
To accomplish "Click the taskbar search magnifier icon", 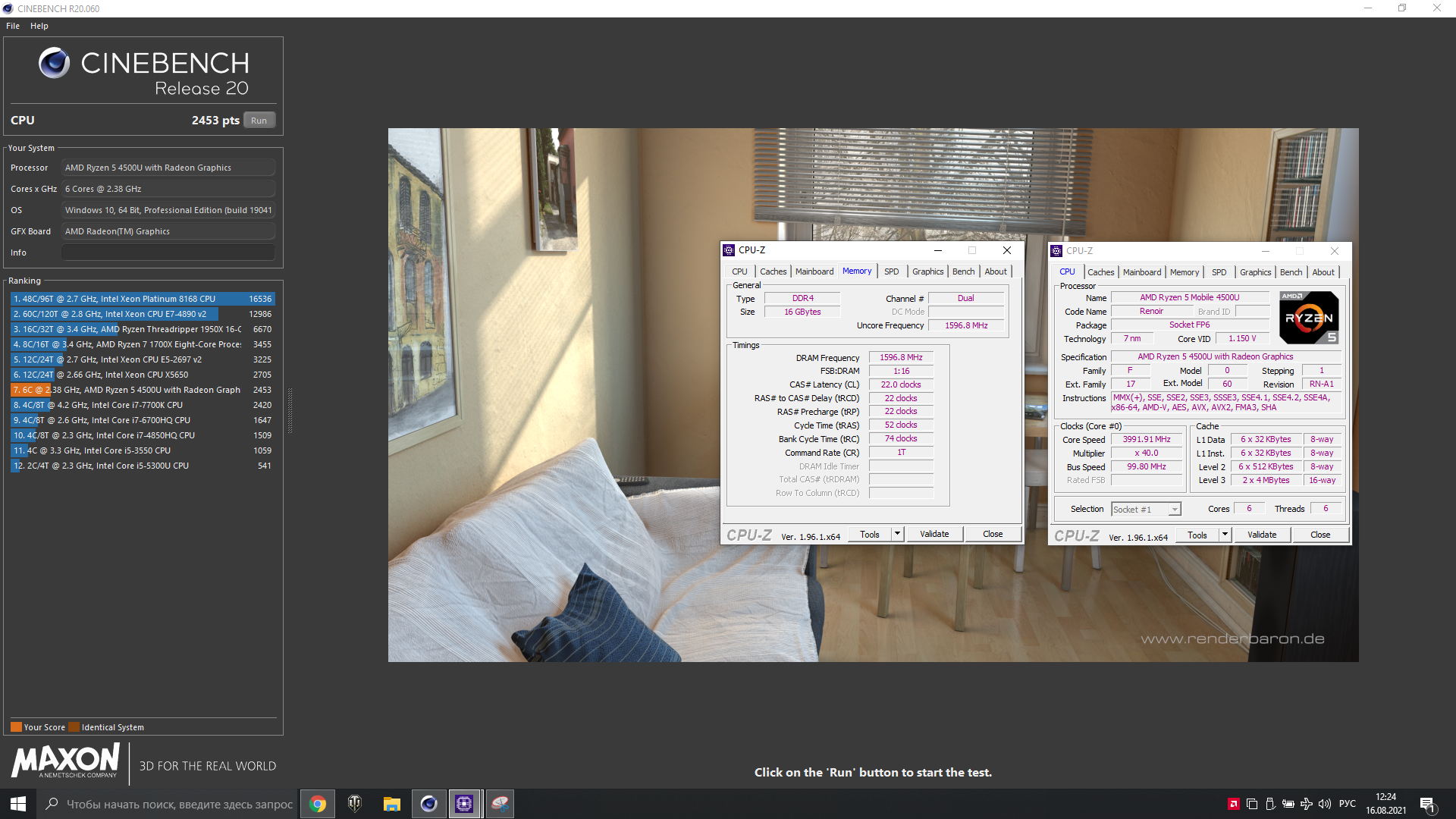I will coord(52,804).
